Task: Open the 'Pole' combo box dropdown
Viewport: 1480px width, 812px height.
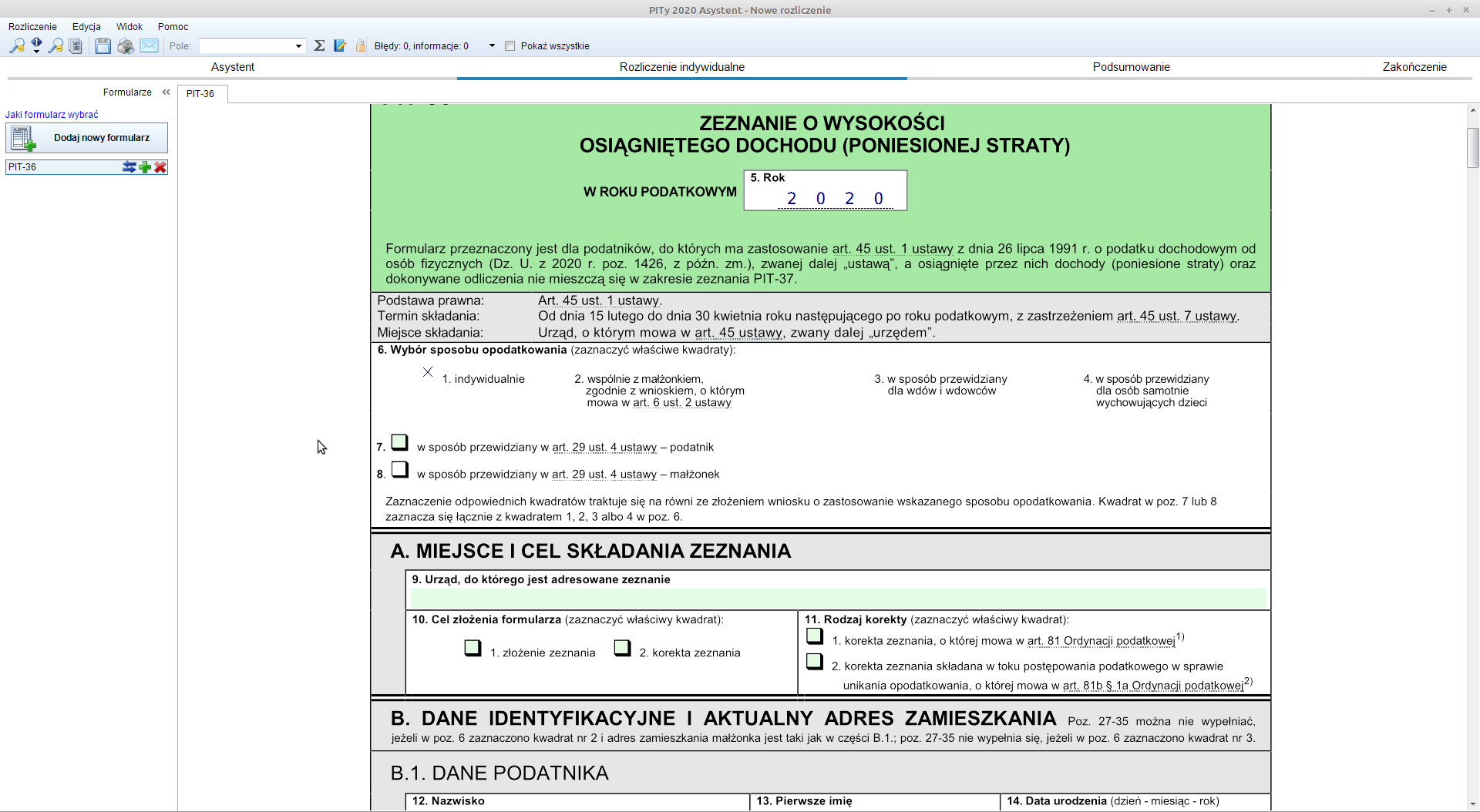Action: pyautogui.click(x=298, y=46)
